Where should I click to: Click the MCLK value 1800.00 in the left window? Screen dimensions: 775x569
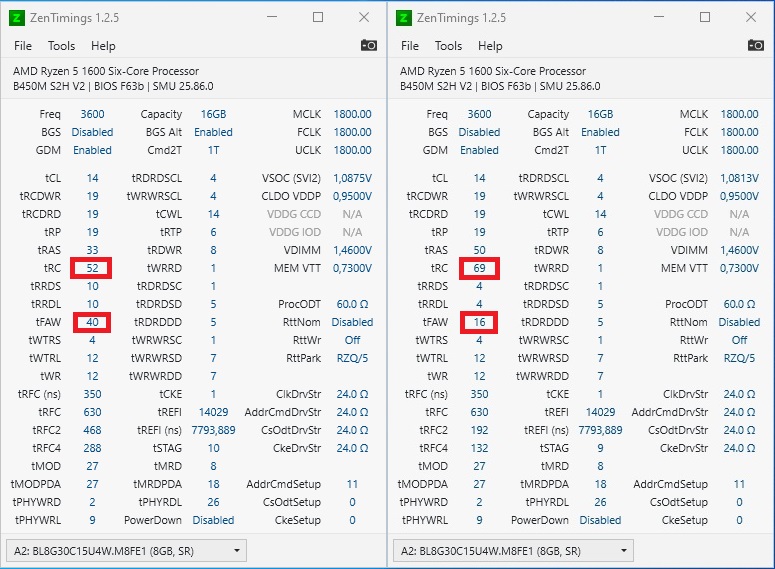point(352,114)
